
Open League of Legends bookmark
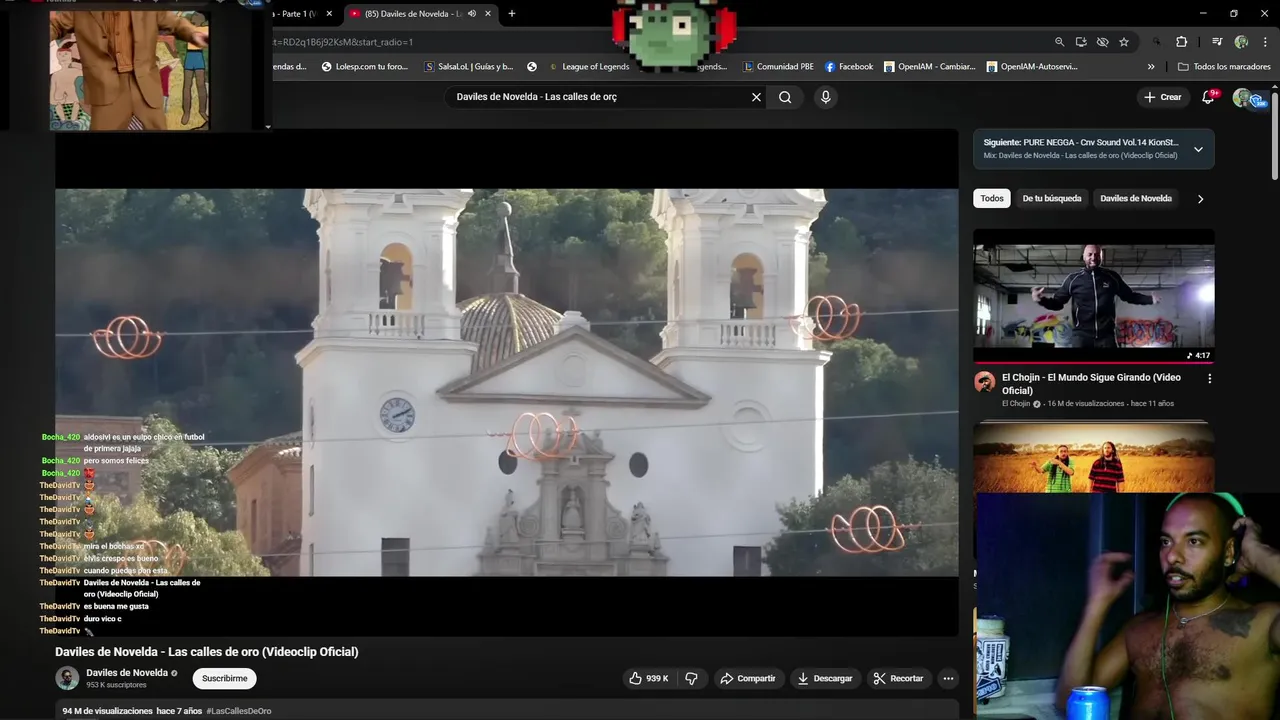pyautogui.click(x=588, y=67)
